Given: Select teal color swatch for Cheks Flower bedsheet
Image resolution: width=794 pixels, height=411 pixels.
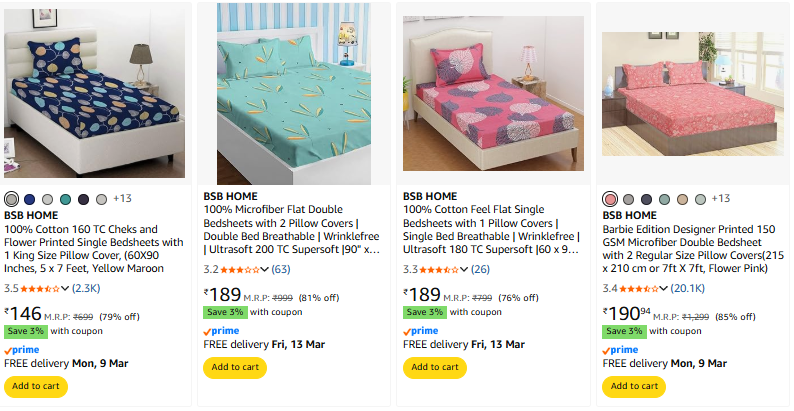Looking at the screenshot, I should pos(65,199).
